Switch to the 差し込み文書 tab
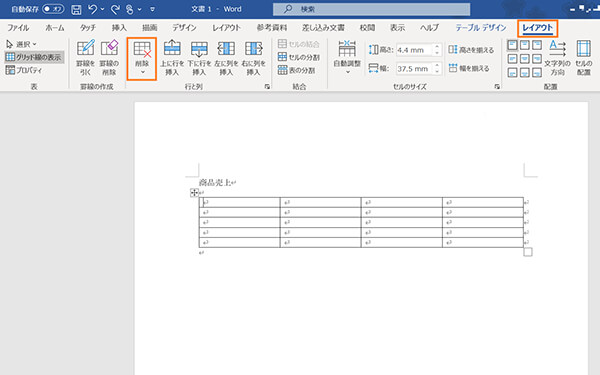The image size is (600, 375). pos(323,28)
